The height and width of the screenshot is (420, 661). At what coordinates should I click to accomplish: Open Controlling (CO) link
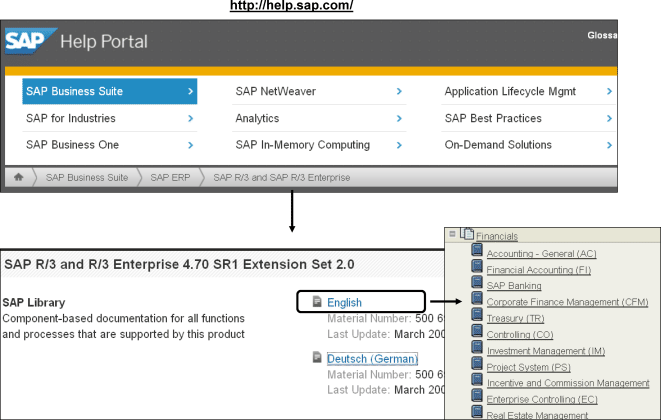520,334
